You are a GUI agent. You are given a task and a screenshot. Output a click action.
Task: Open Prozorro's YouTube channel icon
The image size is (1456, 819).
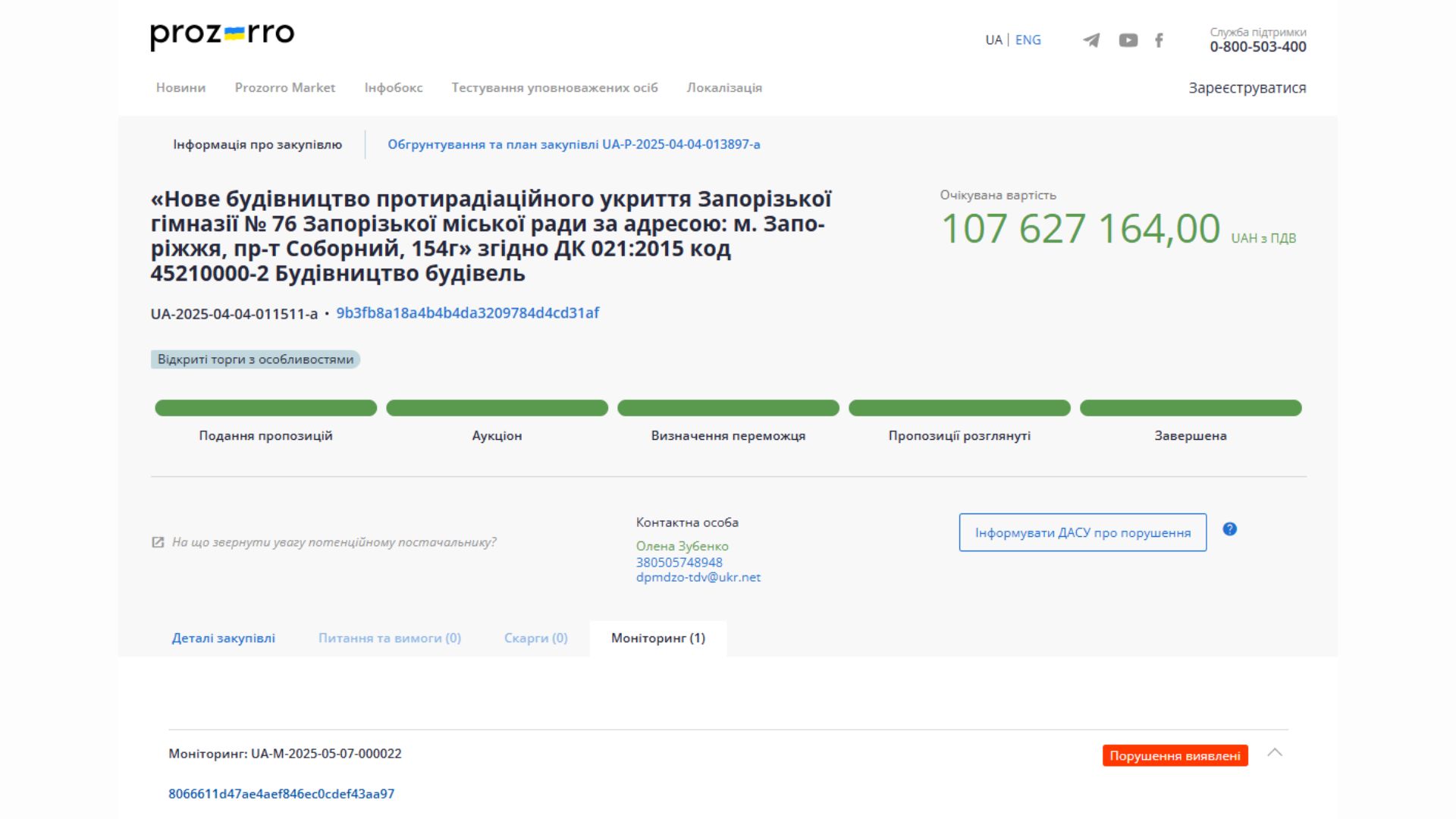click(x=1128, y=39)
